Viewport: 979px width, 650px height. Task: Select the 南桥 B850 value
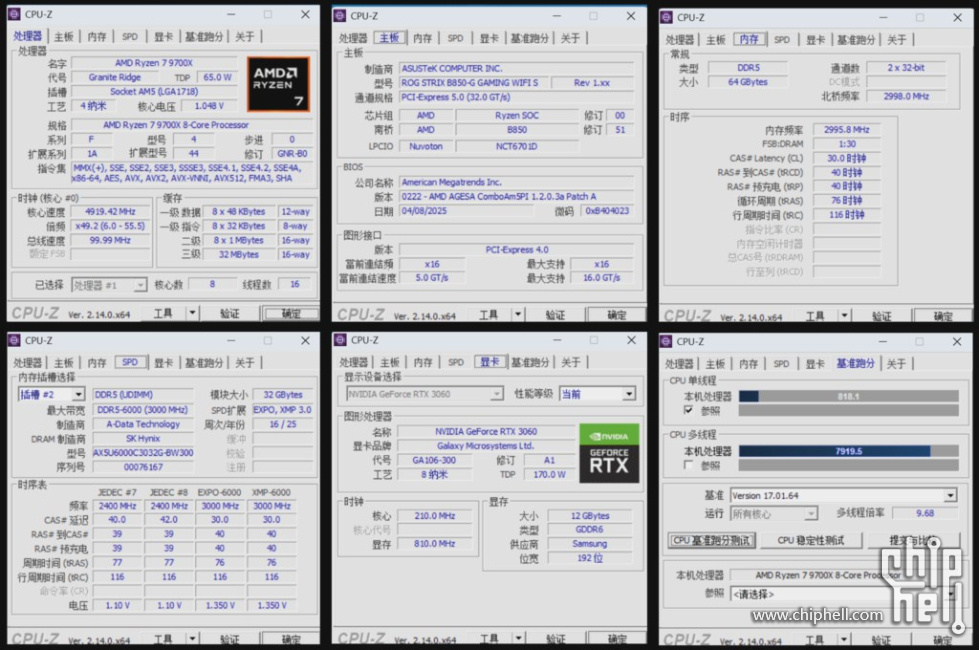(x=516, y=130)
